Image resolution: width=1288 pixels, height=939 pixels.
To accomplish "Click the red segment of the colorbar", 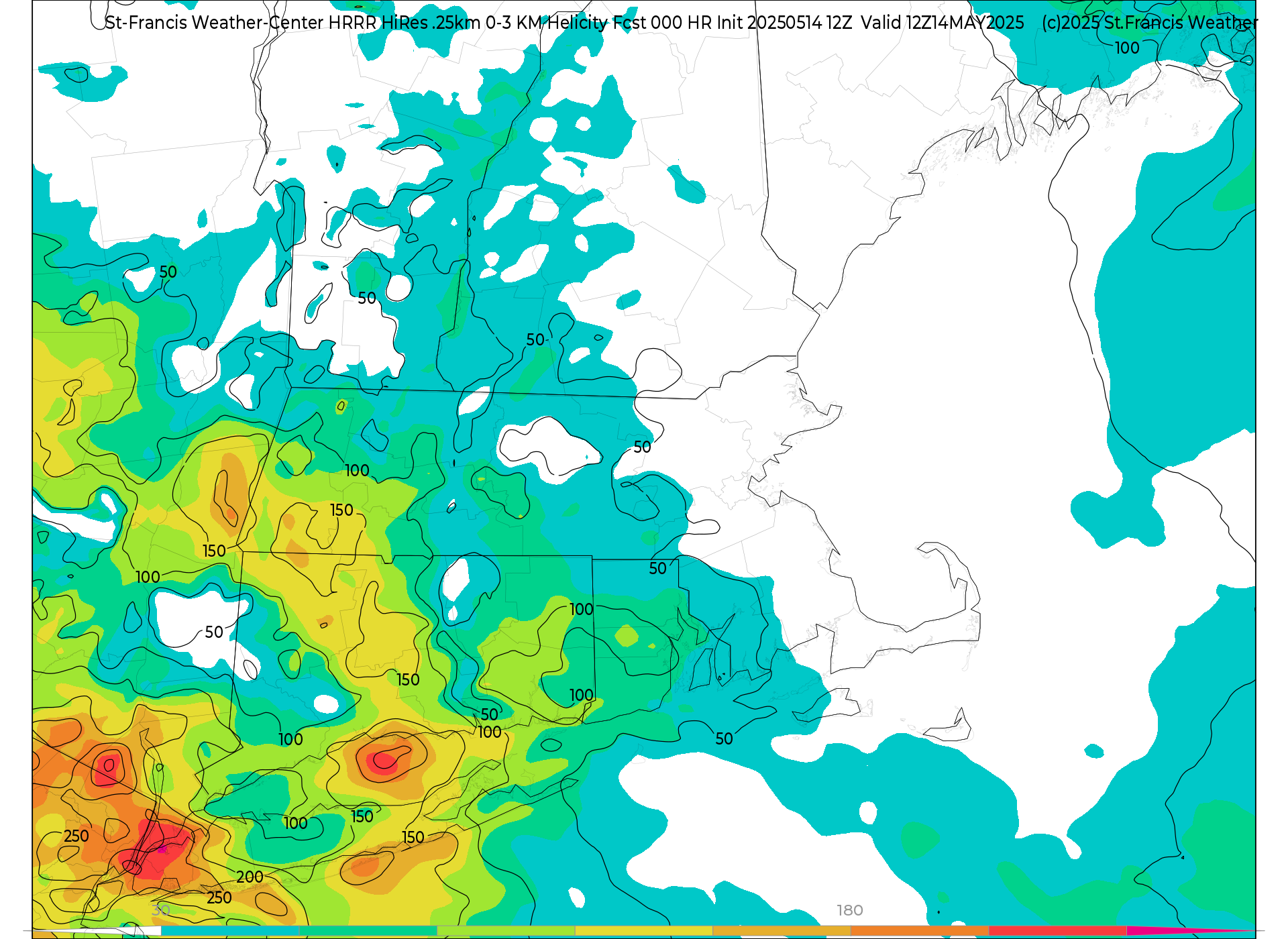I will [1058, 931].
